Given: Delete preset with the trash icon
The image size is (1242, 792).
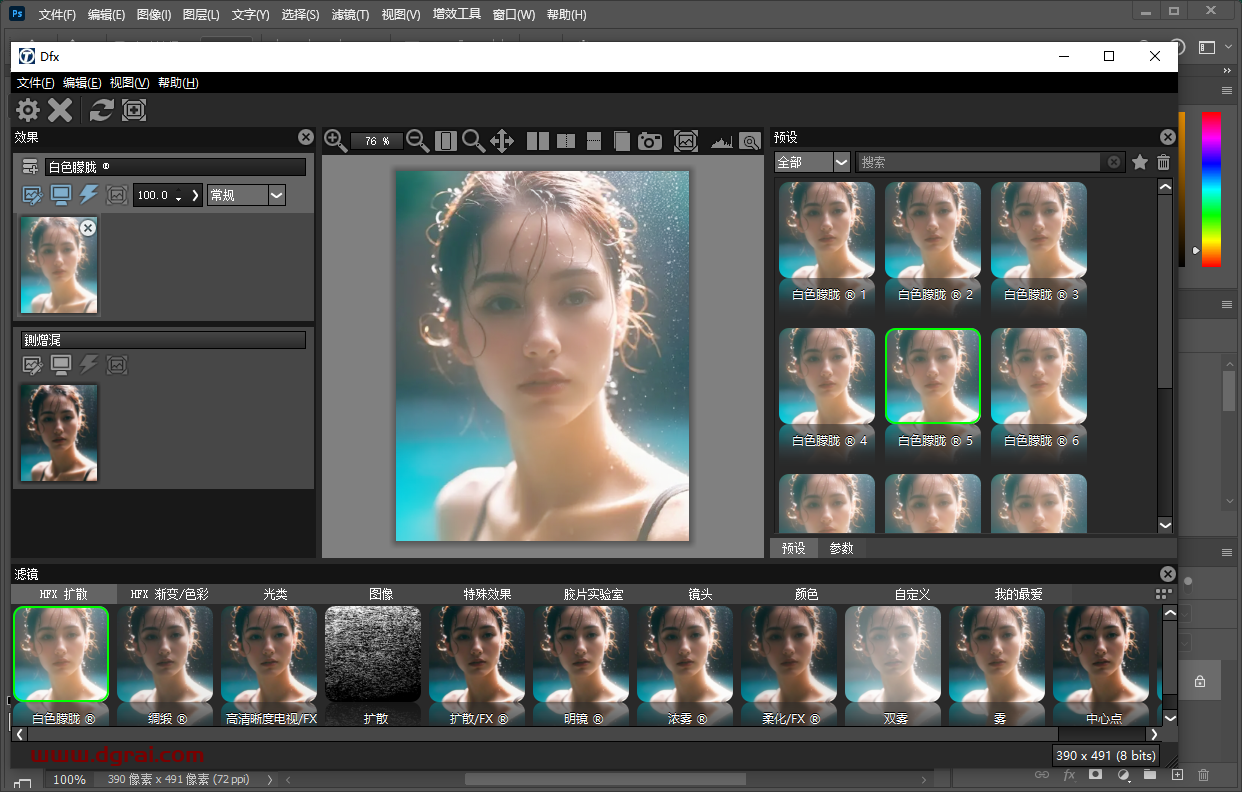Looking at the screenshot, I should (1164, 162).
